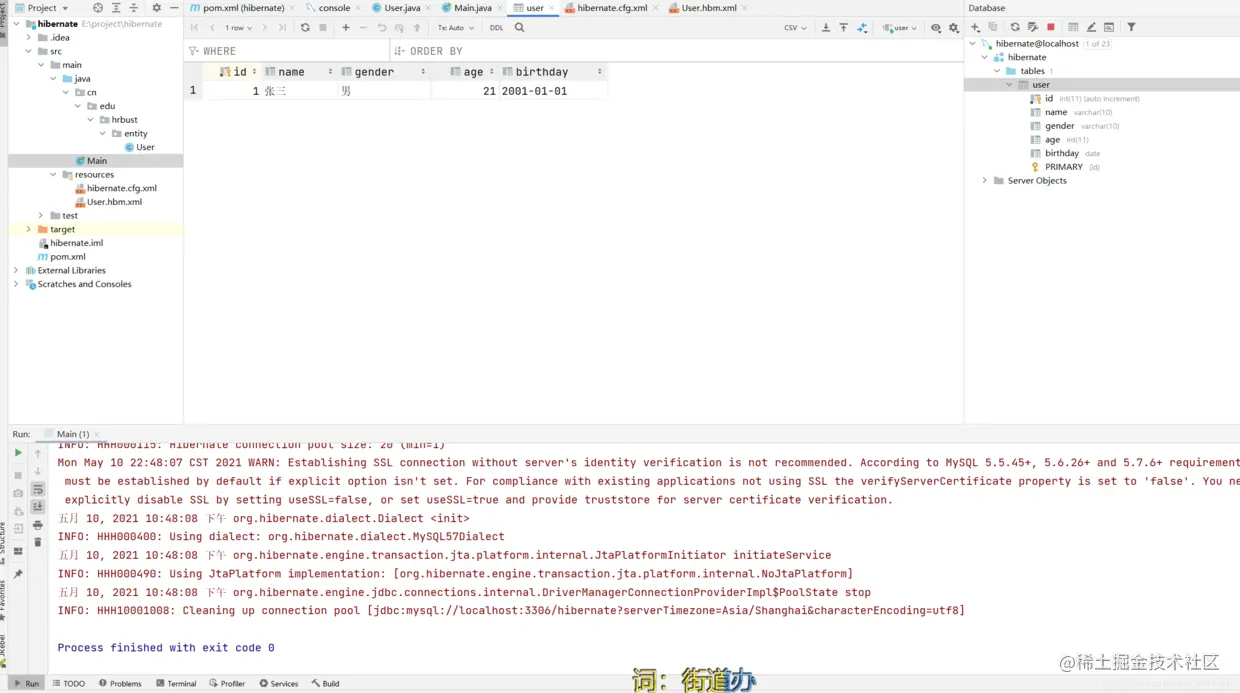Open the row count paging dropdown

click(x=239, y=28)
